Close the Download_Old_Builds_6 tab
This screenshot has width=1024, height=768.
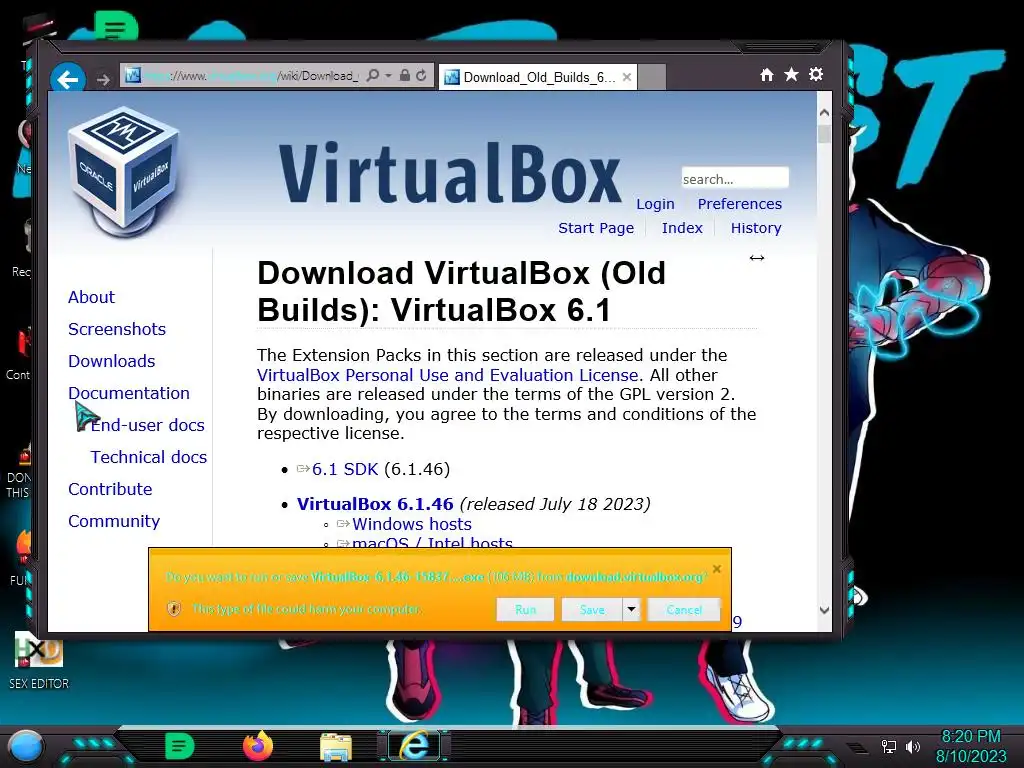point(627,77)
